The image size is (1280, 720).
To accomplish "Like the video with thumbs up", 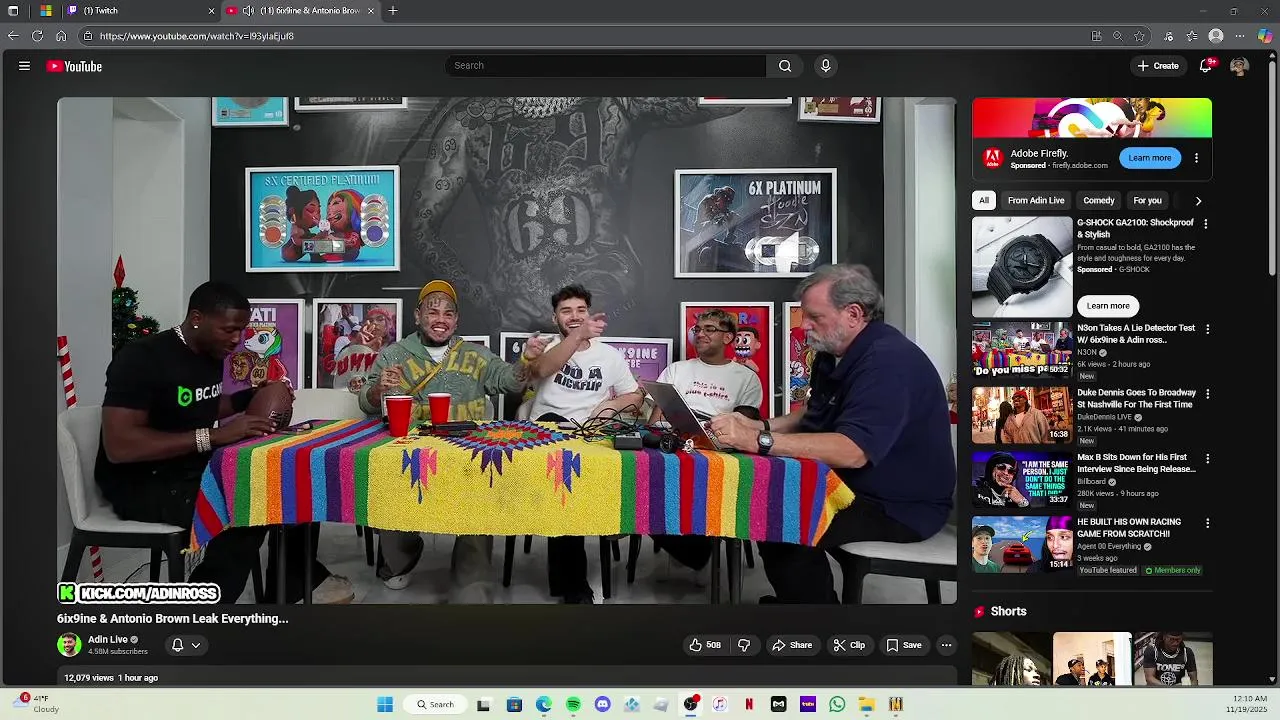I will 704,645.
